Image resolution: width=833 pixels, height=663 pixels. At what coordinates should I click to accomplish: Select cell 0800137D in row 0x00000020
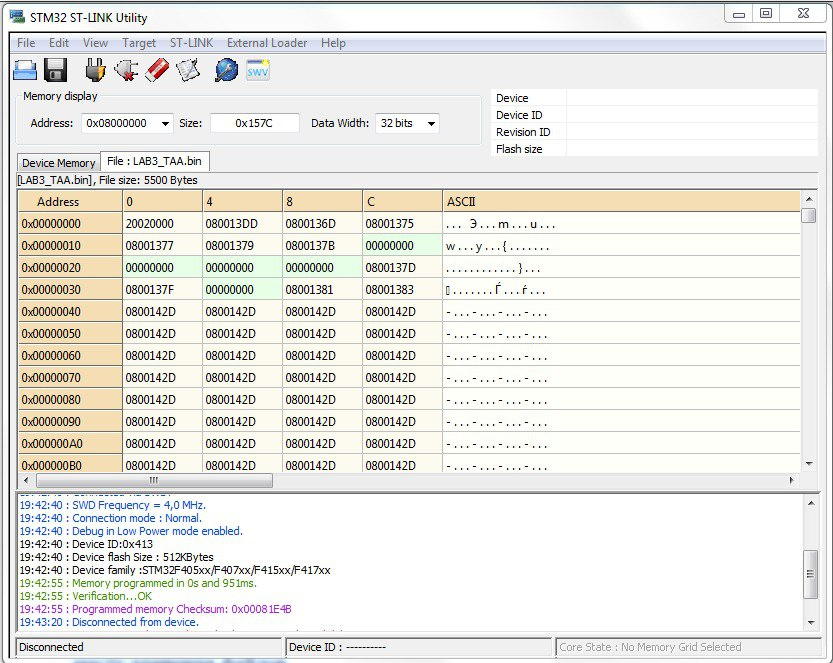[402, 268]
